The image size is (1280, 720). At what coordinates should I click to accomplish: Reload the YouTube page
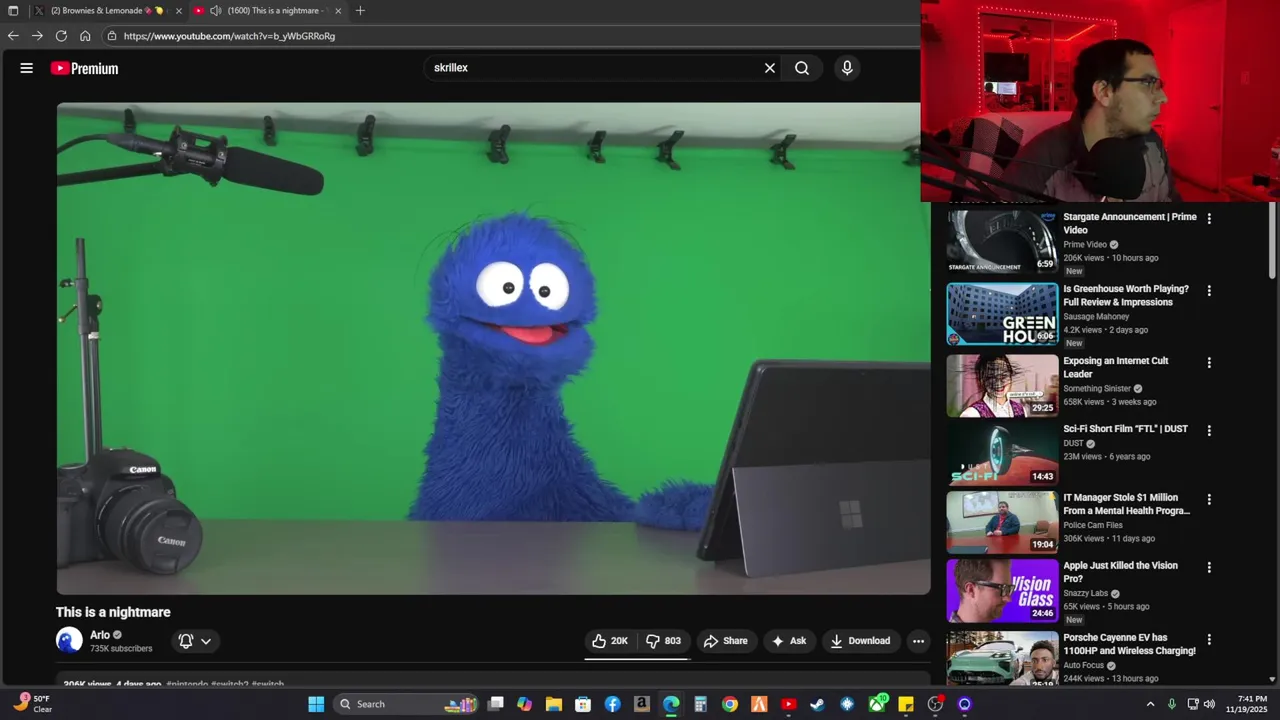pos(61,35)
